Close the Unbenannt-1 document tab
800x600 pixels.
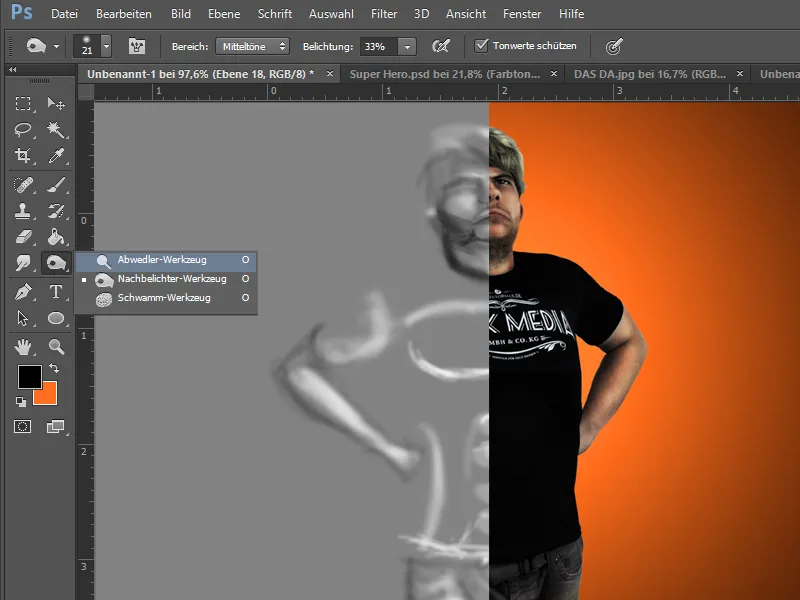click(330, 74)
